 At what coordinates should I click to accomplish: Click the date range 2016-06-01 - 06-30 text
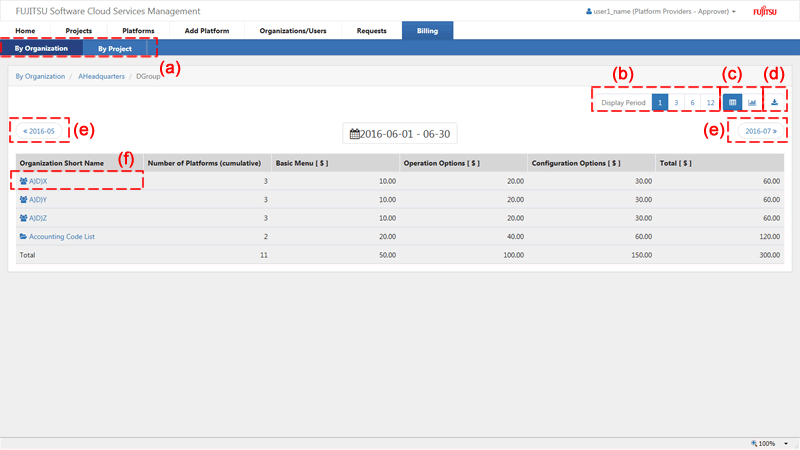(x=405, y=134)
